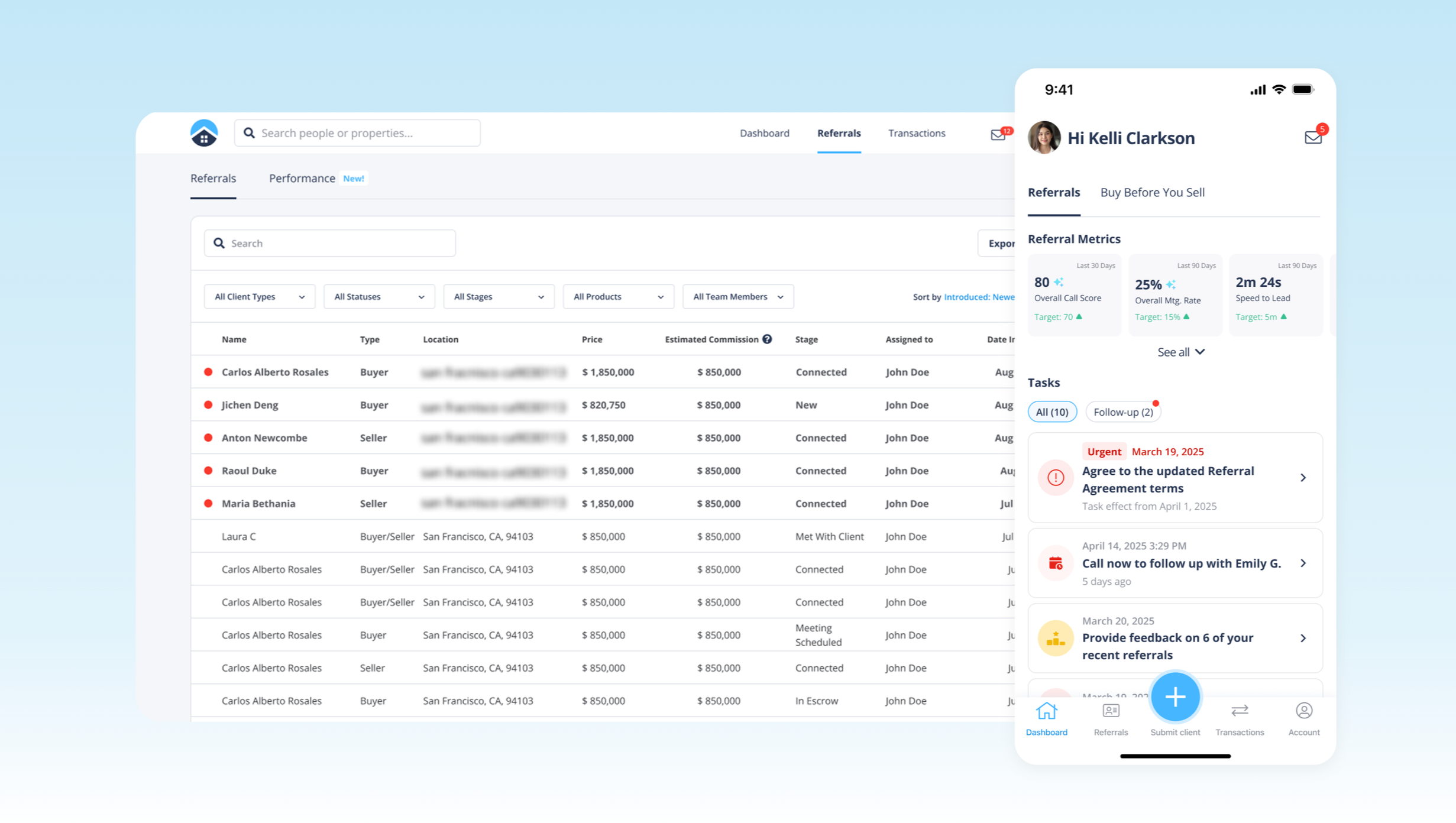Select the All (10) tasks filter chip

pos(1052,412)
